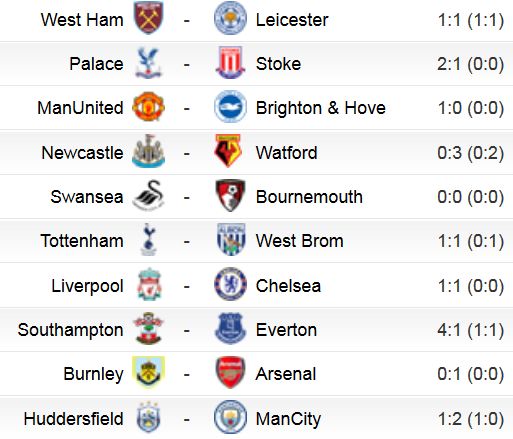The width and height of the screenshot is (513, 439).
Task: Click the Leicester City crest
Action: (230, 18)
